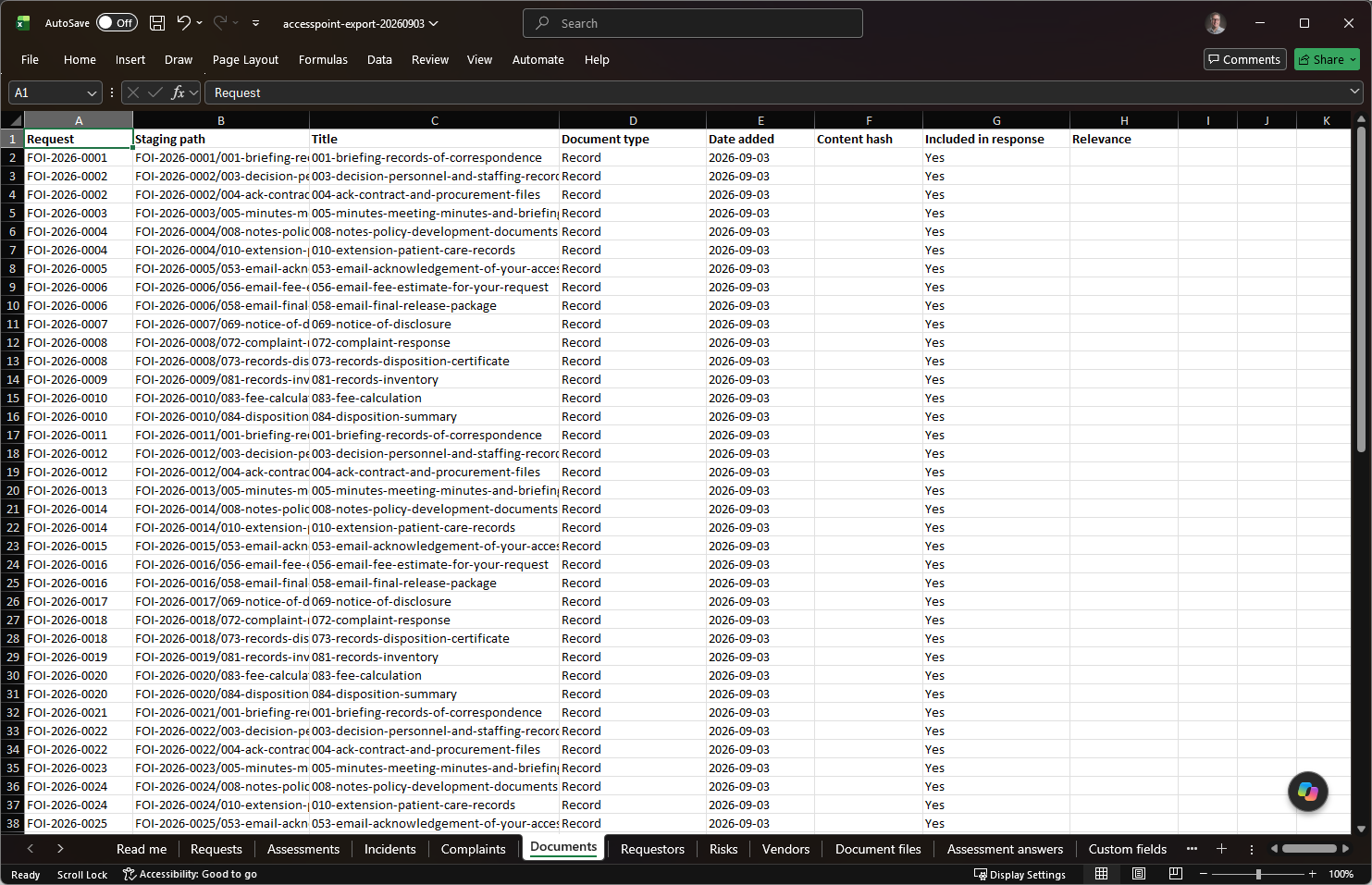
Task: Open the Draw ribbon tab
Action: click(x=179, y=59)
